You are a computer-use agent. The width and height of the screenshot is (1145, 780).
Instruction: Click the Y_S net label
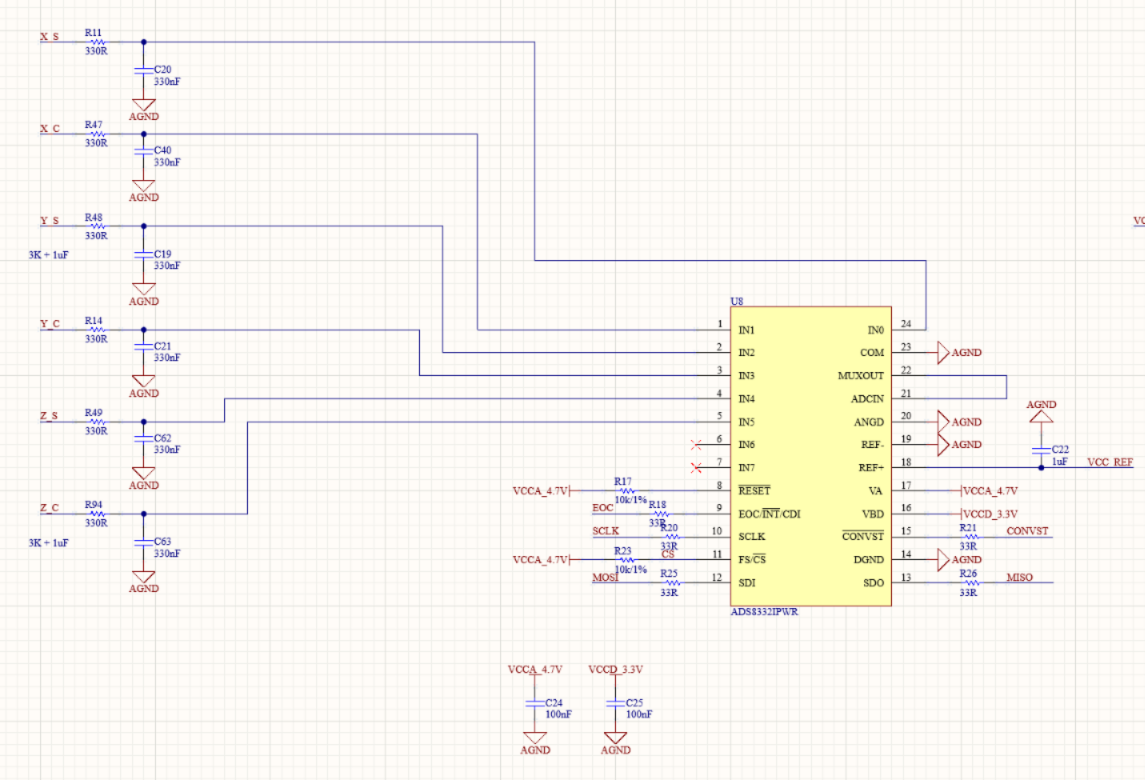[50, 221]
